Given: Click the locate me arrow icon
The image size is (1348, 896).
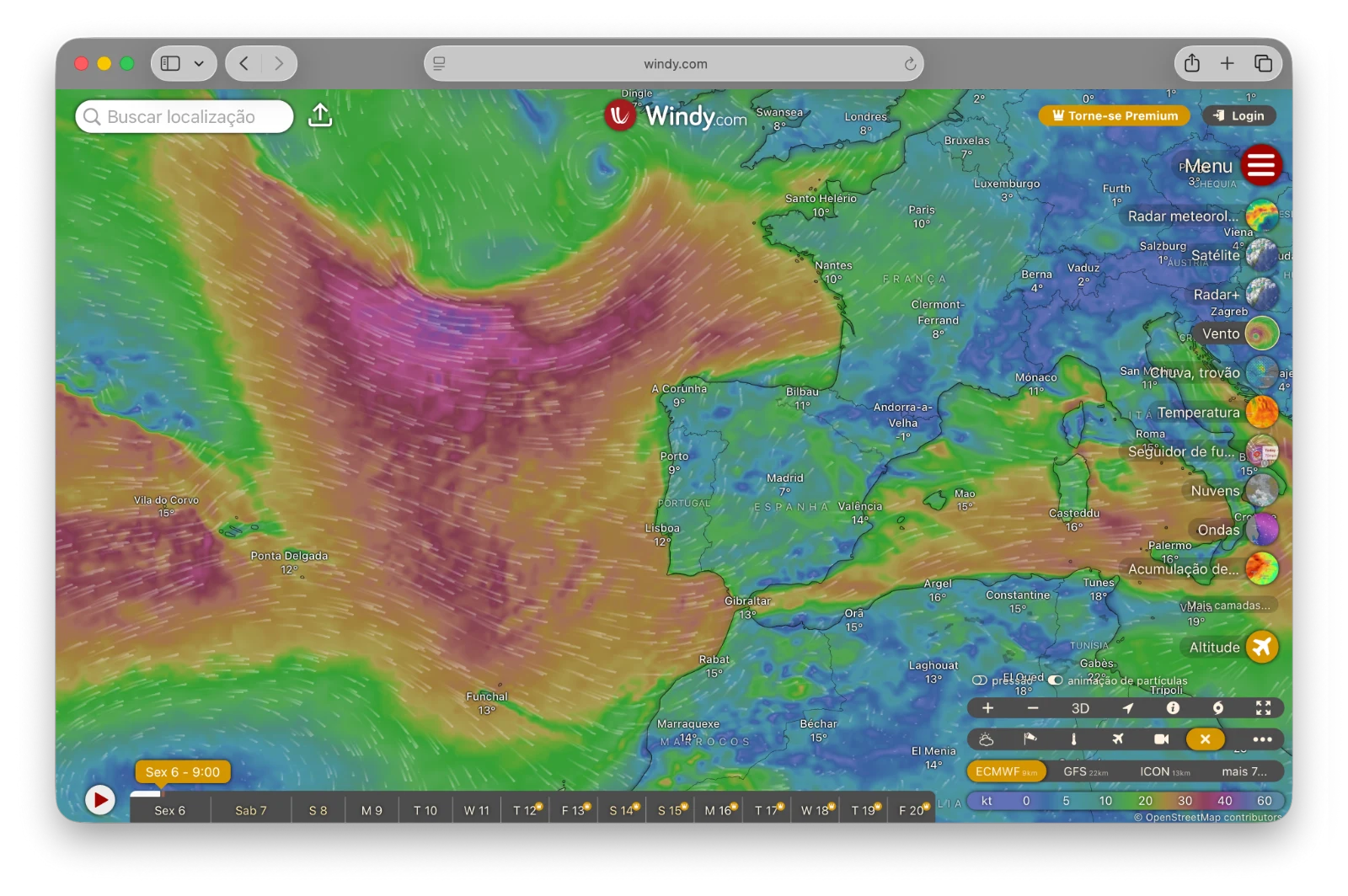Looking at the screenshot, I should (x=1127, y=708).
